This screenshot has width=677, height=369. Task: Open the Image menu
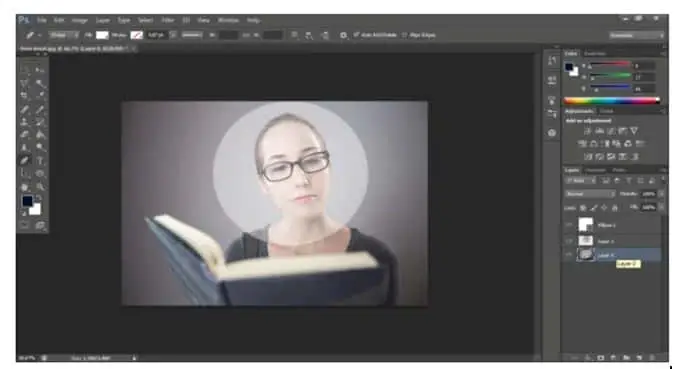point(79,20)
